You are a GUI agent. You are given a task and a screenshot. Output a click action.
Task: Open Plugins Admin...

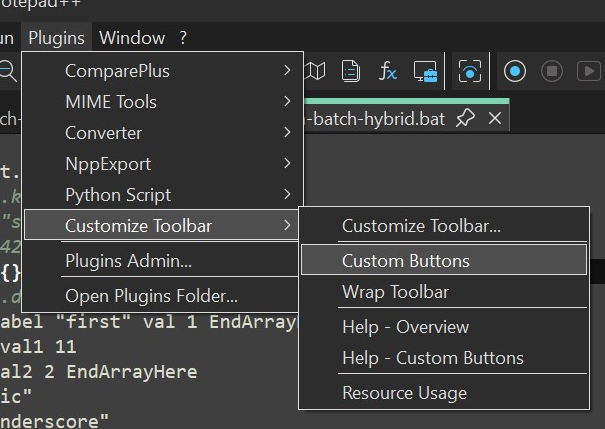[128, 261]
